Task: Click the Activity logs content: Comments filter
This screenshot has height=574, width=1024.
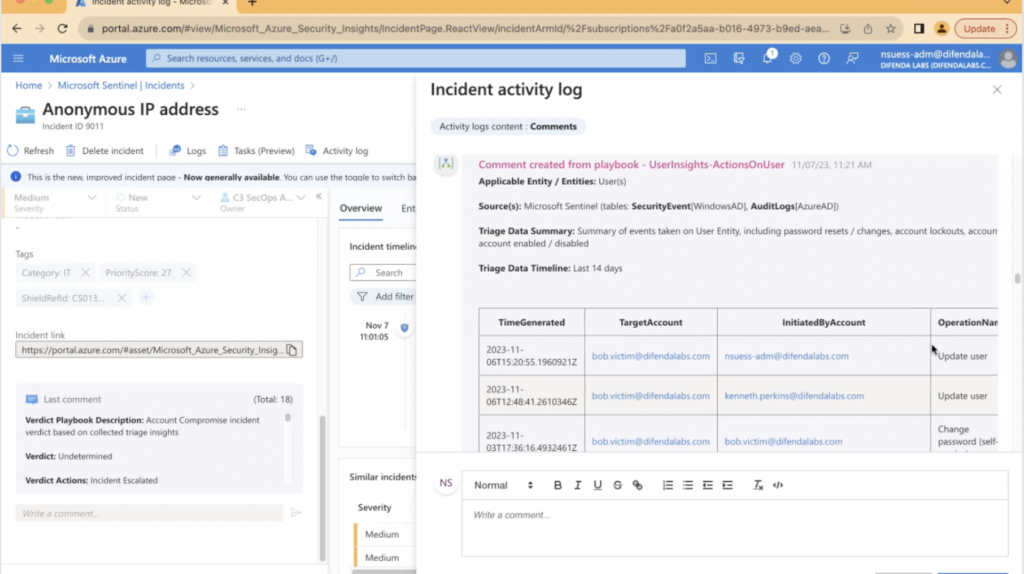Action: (508, 127)
